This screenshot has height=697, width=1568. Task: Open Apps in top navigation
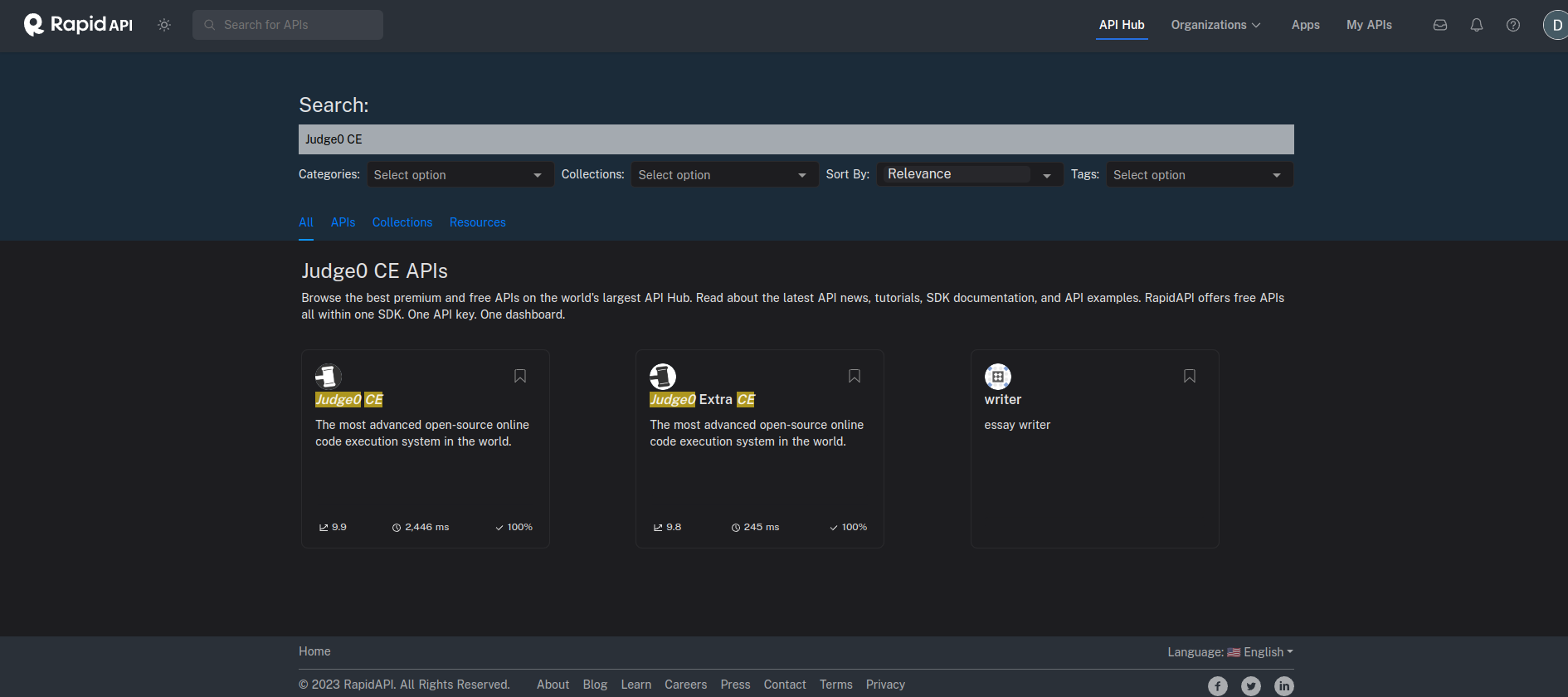click(1306, 25)
